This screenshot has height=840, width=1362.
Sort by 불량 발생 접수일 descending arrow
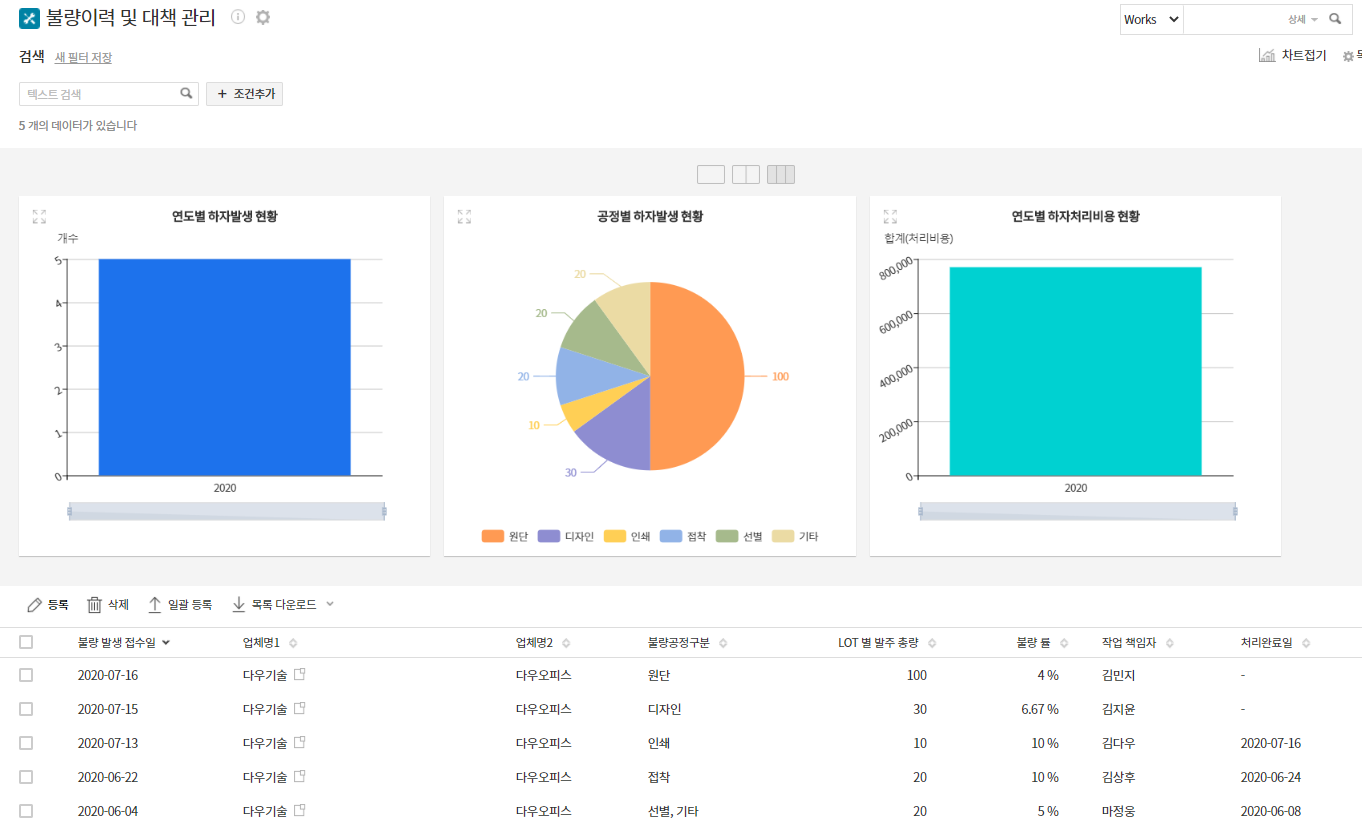click(x=166, y=643)
